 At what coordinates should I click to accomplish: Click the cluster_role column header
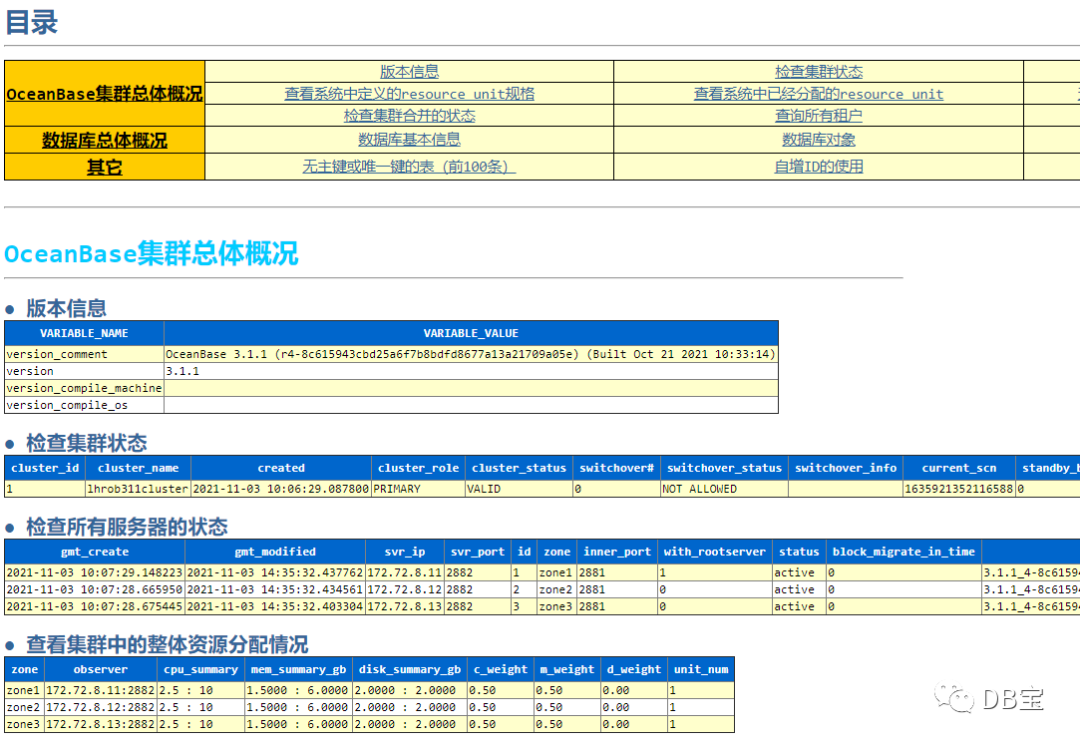tap(418, 468)
